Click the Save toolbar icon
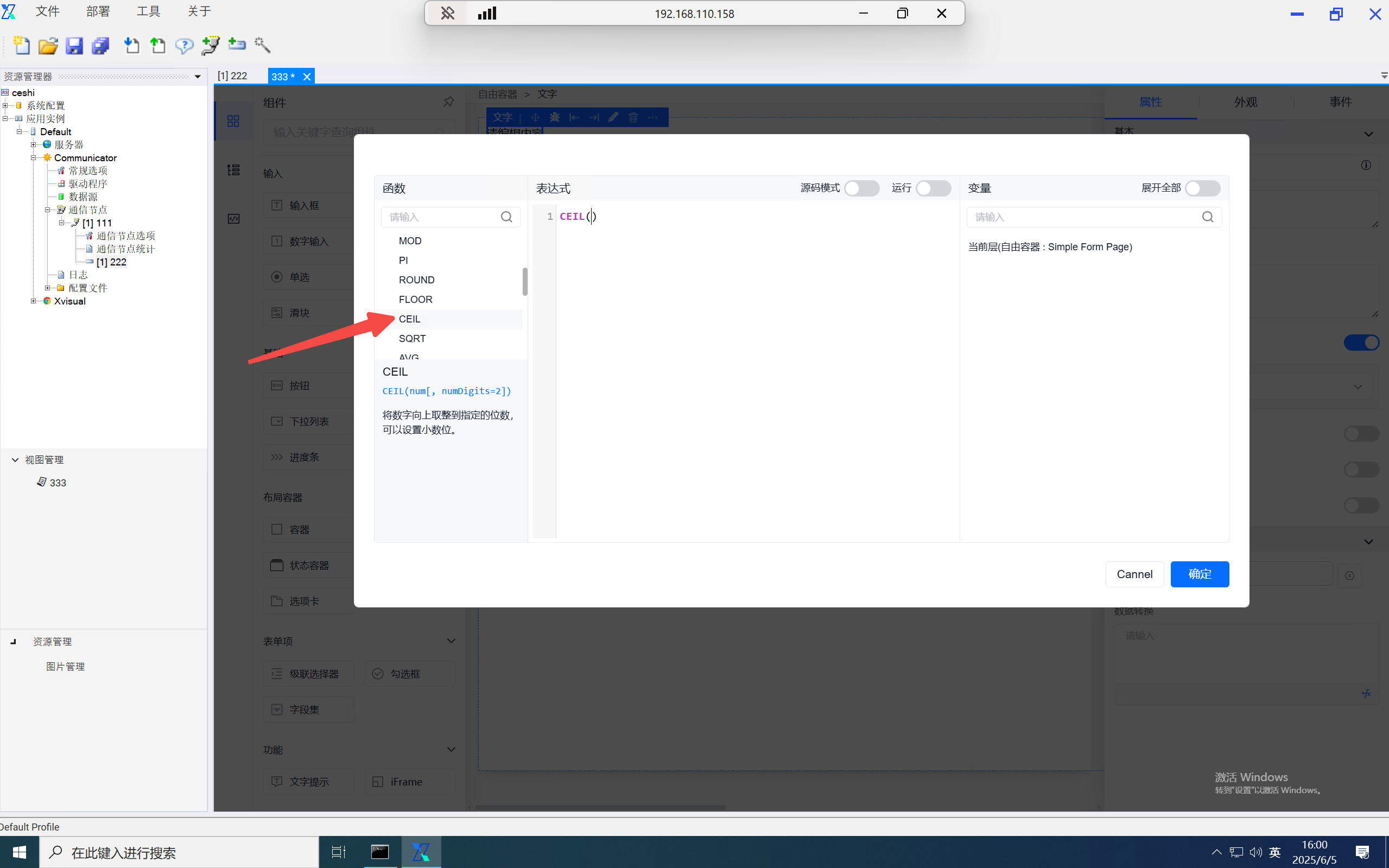The width and height of the screenshot is (1389, 868). coord(74,46)
